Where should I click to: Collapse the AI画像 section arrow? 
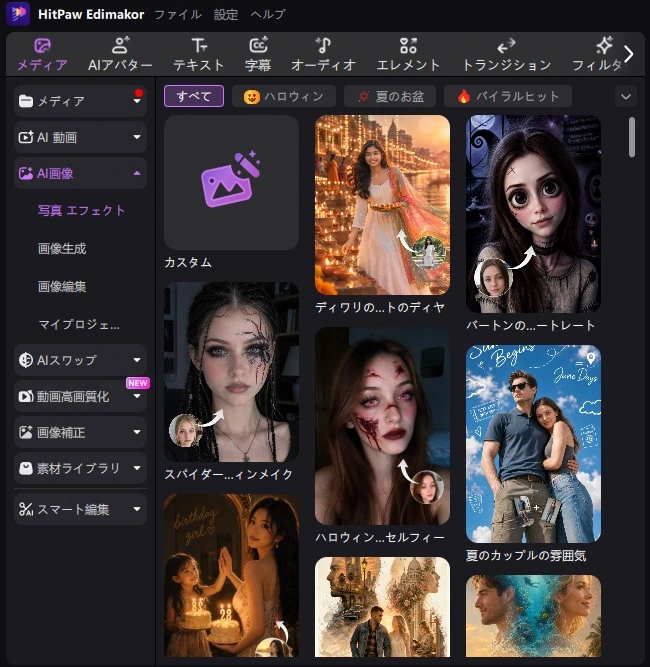coord(137,173)
